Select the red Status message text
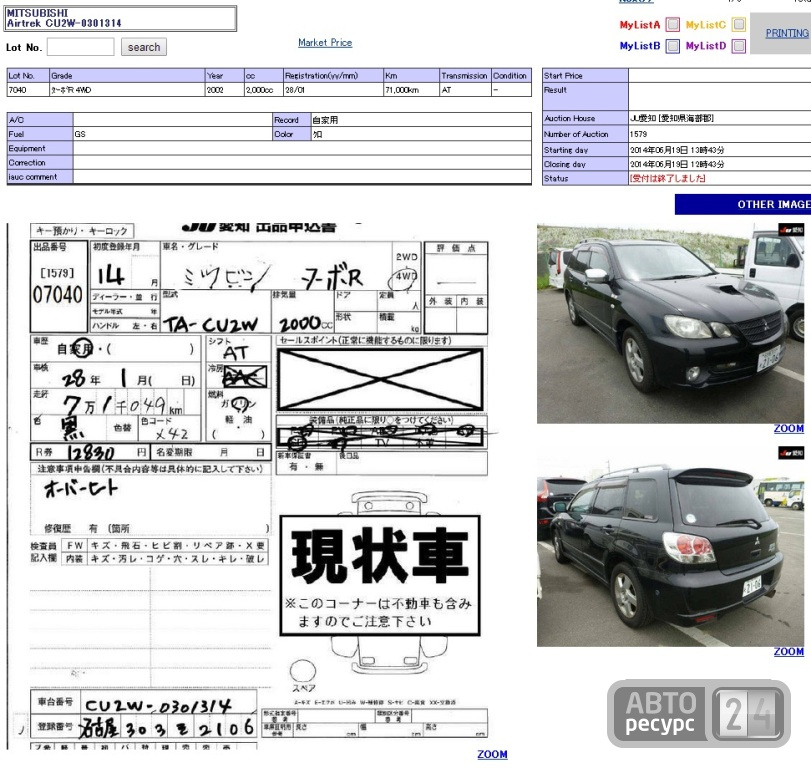 (x=667, y=178)
